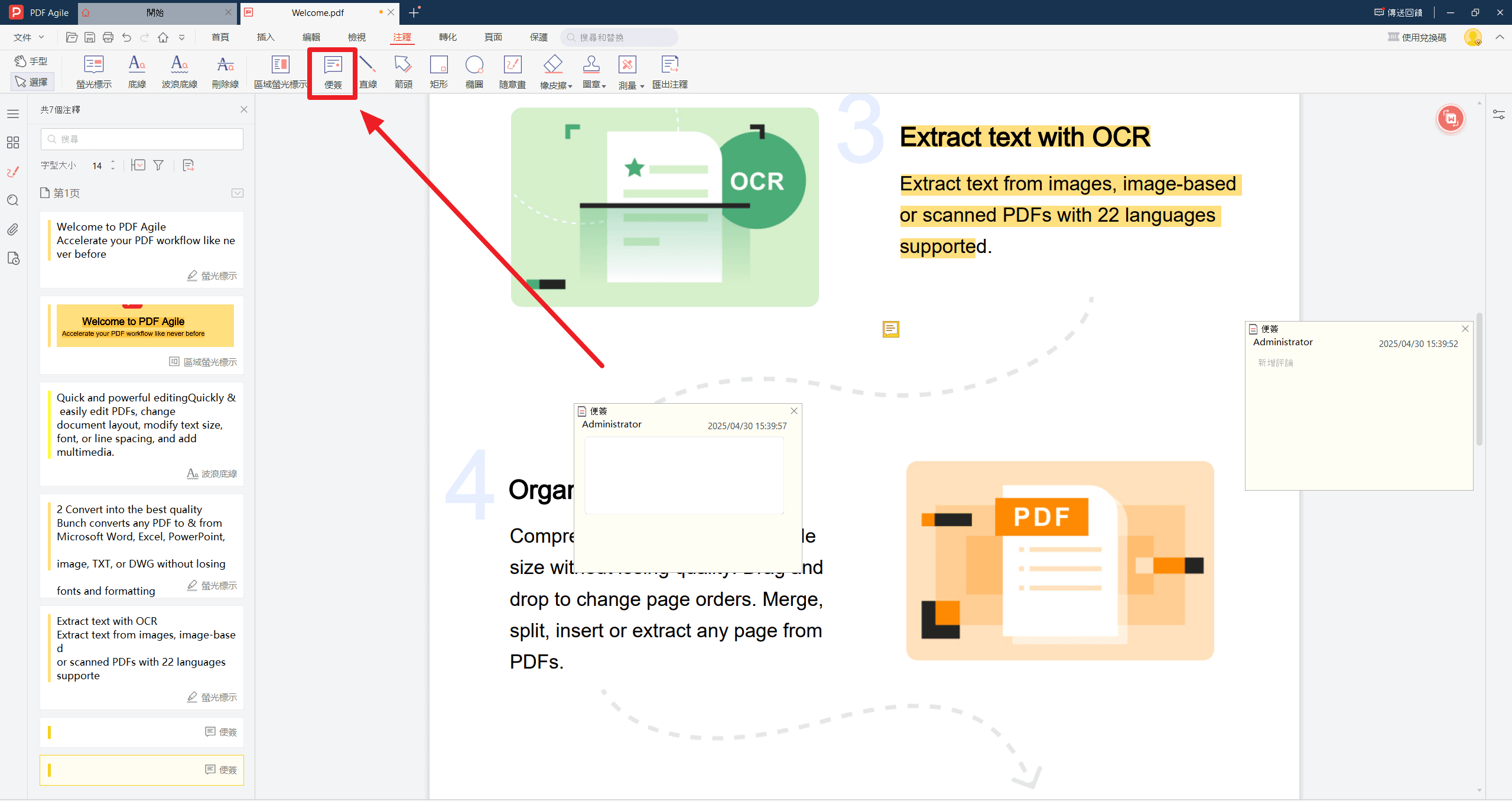
Task: Click 使用兌換碼 redeem code link
Action: pyautogui.click(x=1417, y=37)
